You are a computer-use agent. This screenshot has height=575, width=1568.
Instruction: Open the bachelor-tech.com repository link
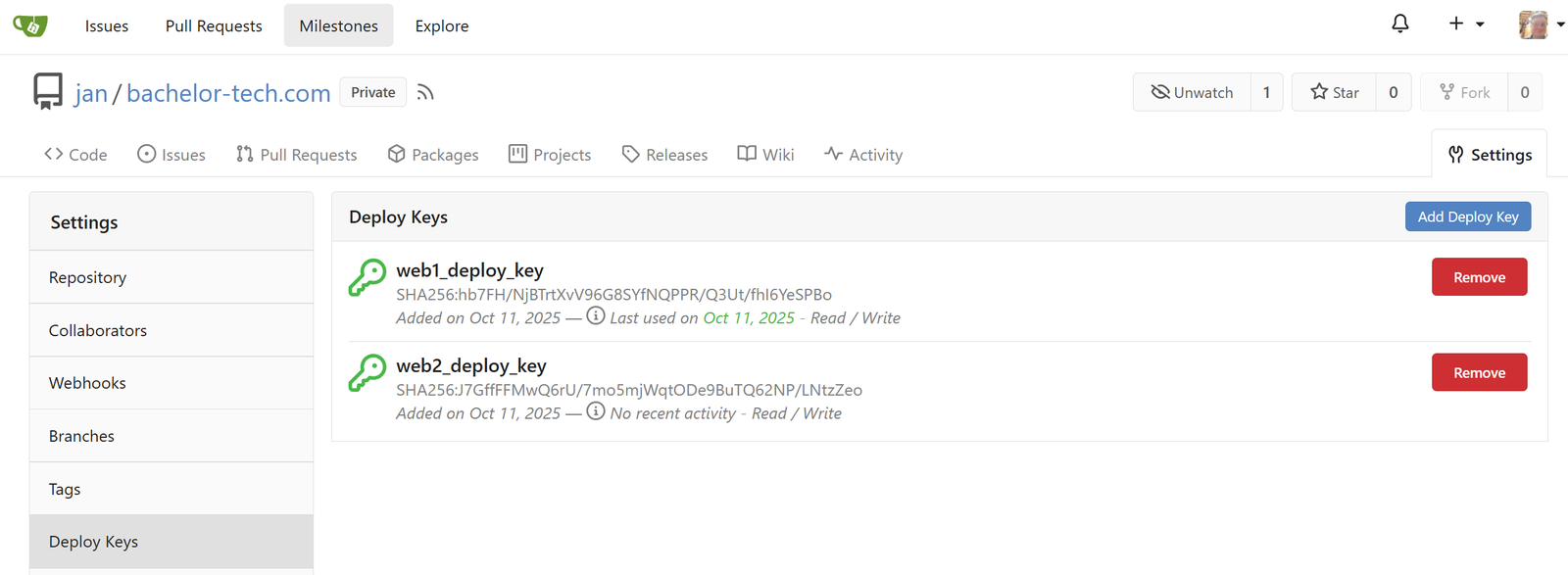click(228, 93)
